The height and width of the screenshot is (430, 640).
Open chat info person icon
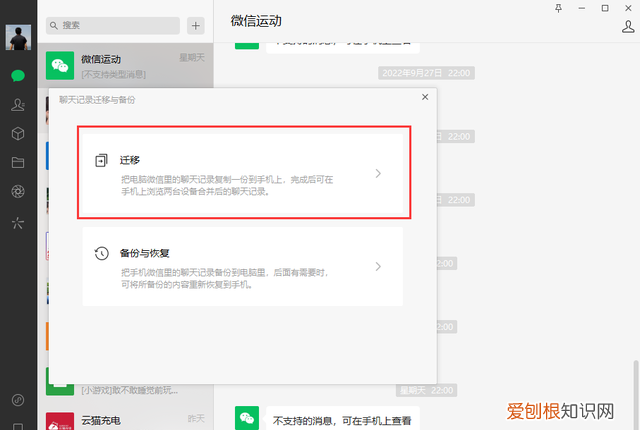click(x=628, y=27)
